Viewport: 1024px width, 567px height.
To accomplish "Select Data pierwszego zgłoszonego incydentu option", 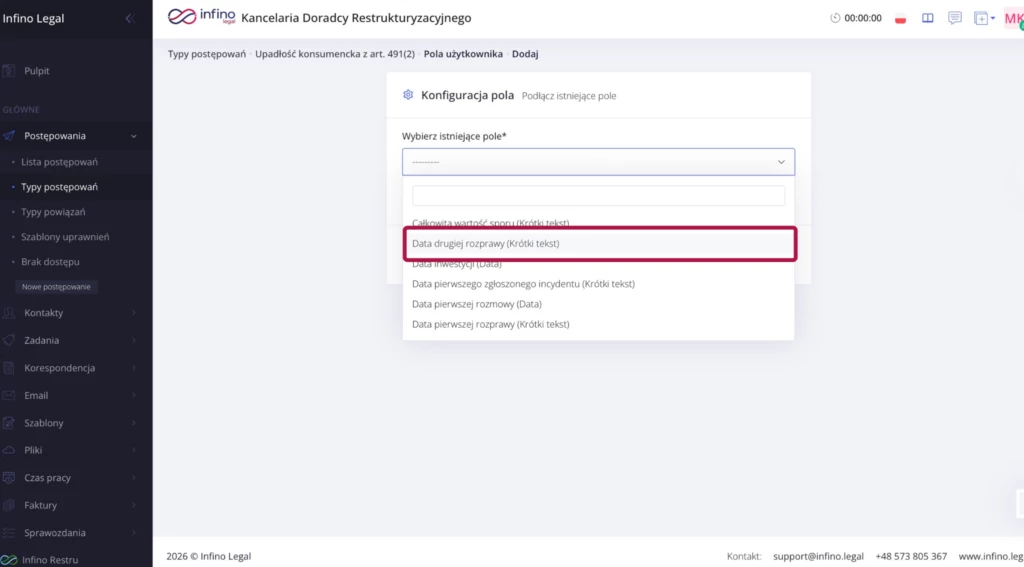I will tap(598, 284).
